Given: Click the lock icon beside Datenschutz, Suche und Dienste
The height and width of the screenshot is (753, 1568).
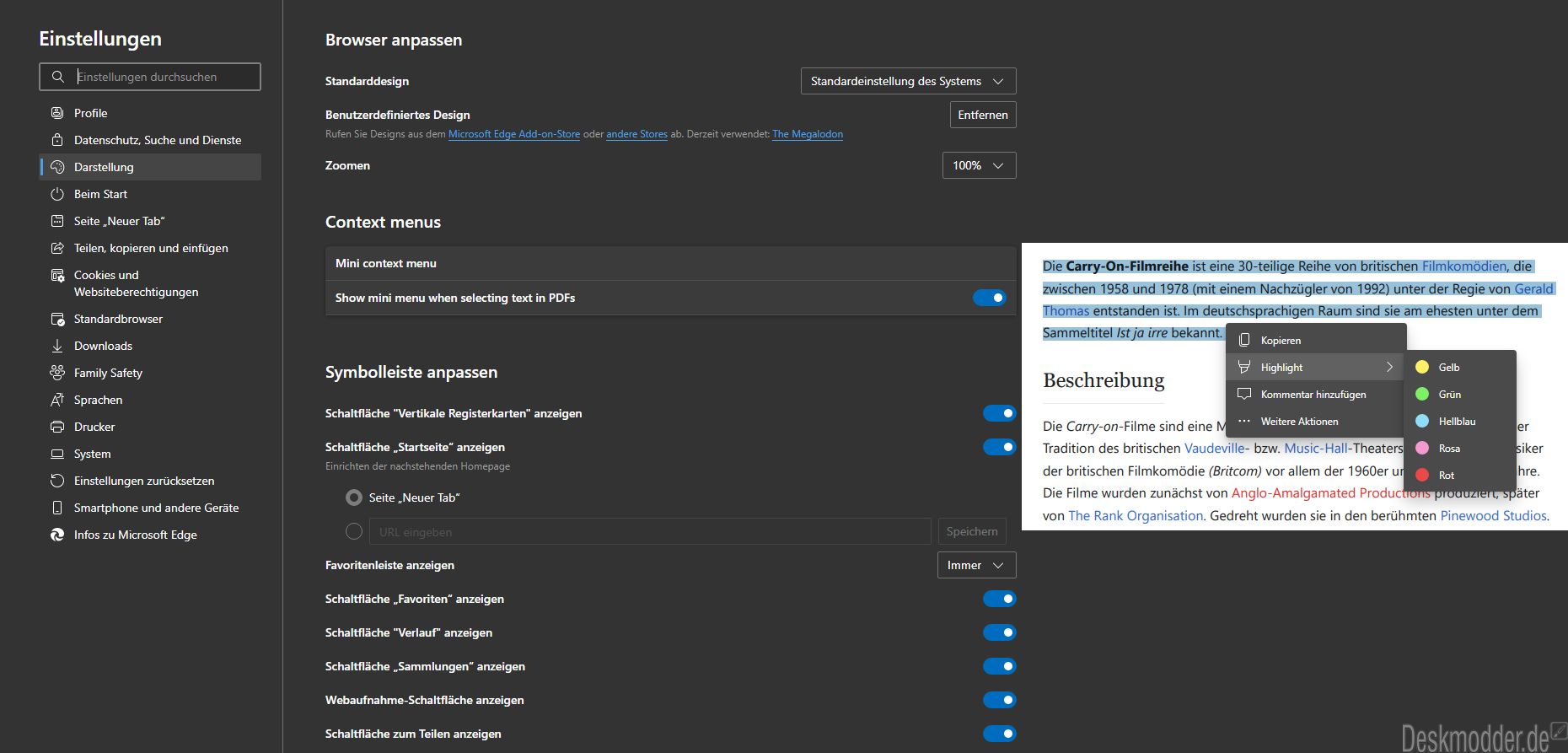Looking at the screenshot, I should click(57, 140).
